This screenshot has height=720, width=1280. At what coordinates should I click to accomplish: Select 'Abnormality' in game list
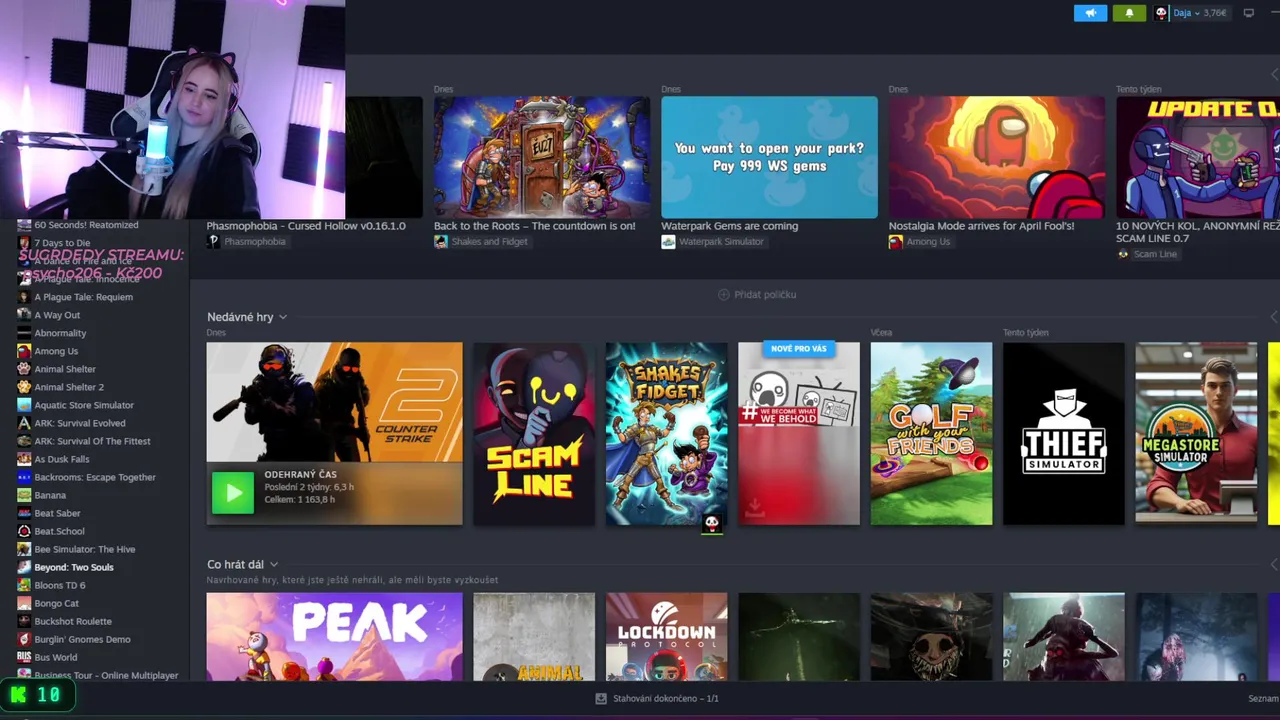[60, 333]
